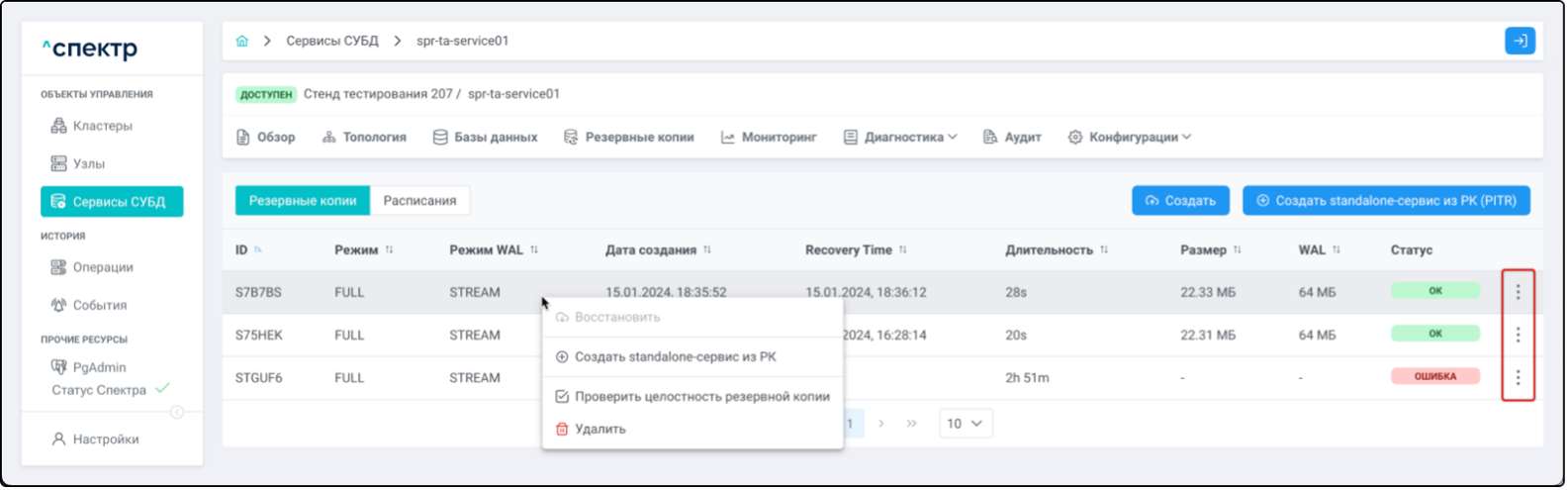The width and height of the screenshot is (1568, 490).
Task: Choose Проверить целостность резервной копии
Action: [x=701, y=397]
